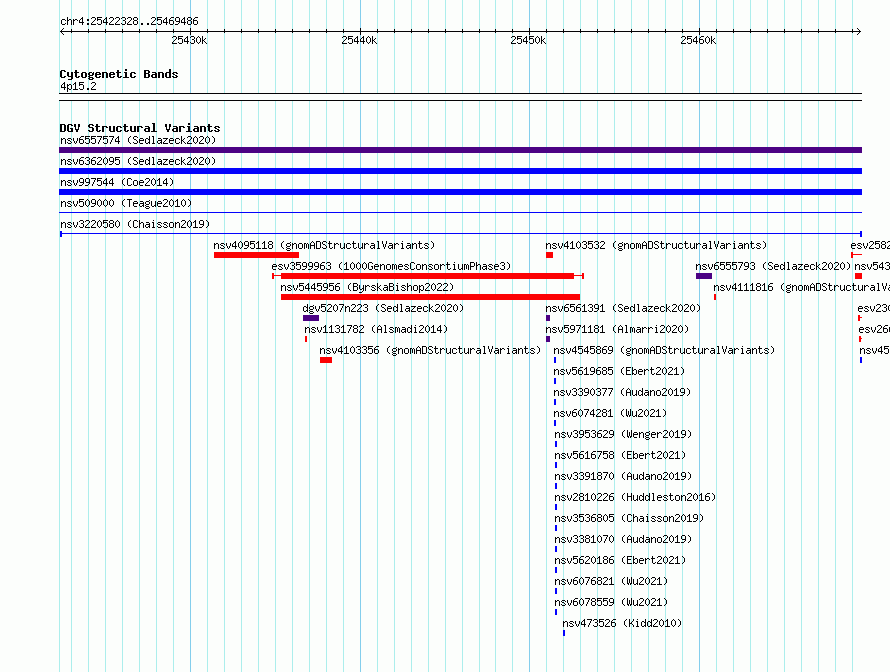
Task: Open the nsv5445956 (ByrskaBishop2022) label
Action: [x=367, y=287]
